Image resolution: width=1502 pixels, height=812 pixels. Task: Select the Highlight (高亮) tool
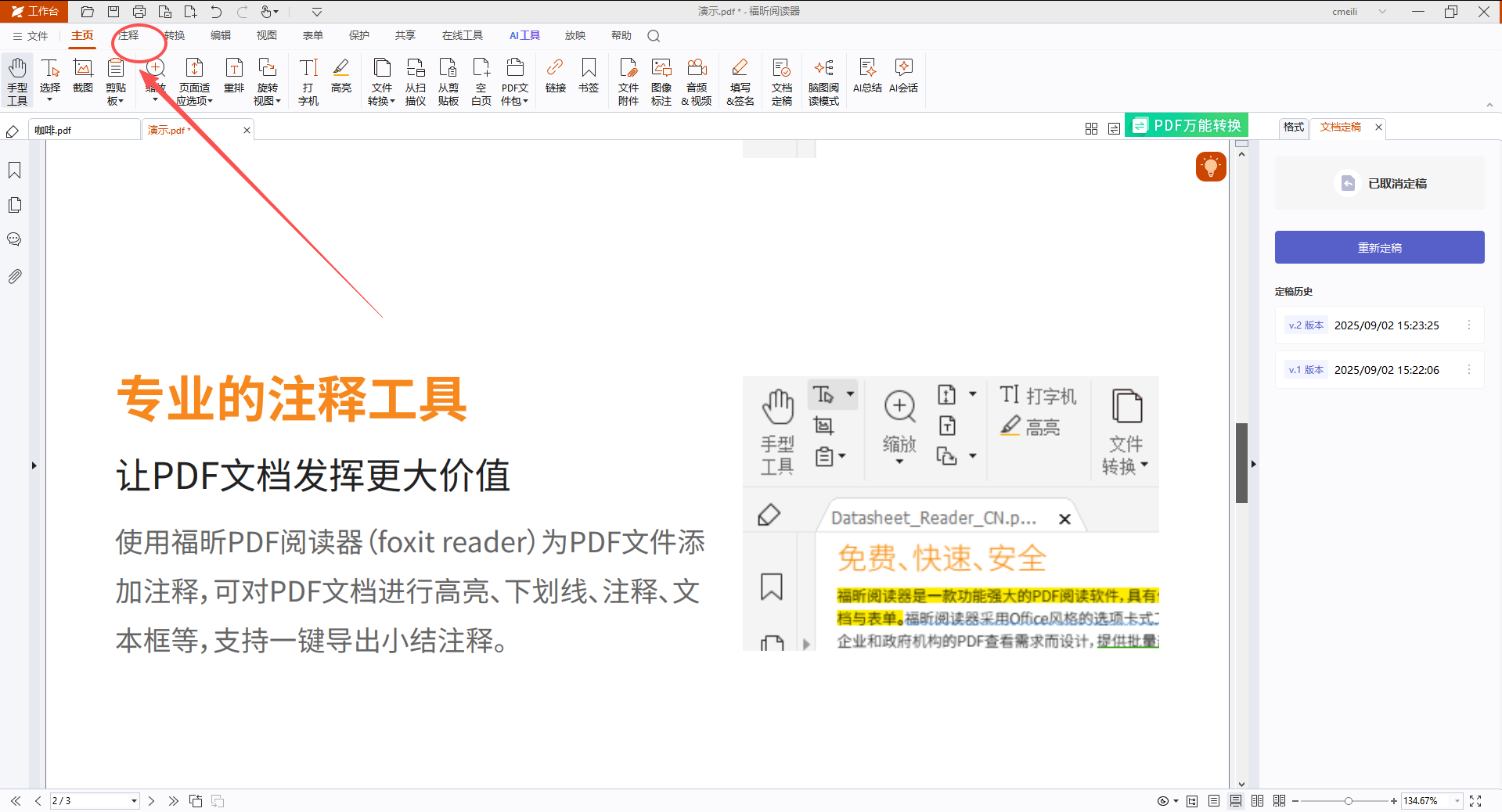tap(341, 75)
